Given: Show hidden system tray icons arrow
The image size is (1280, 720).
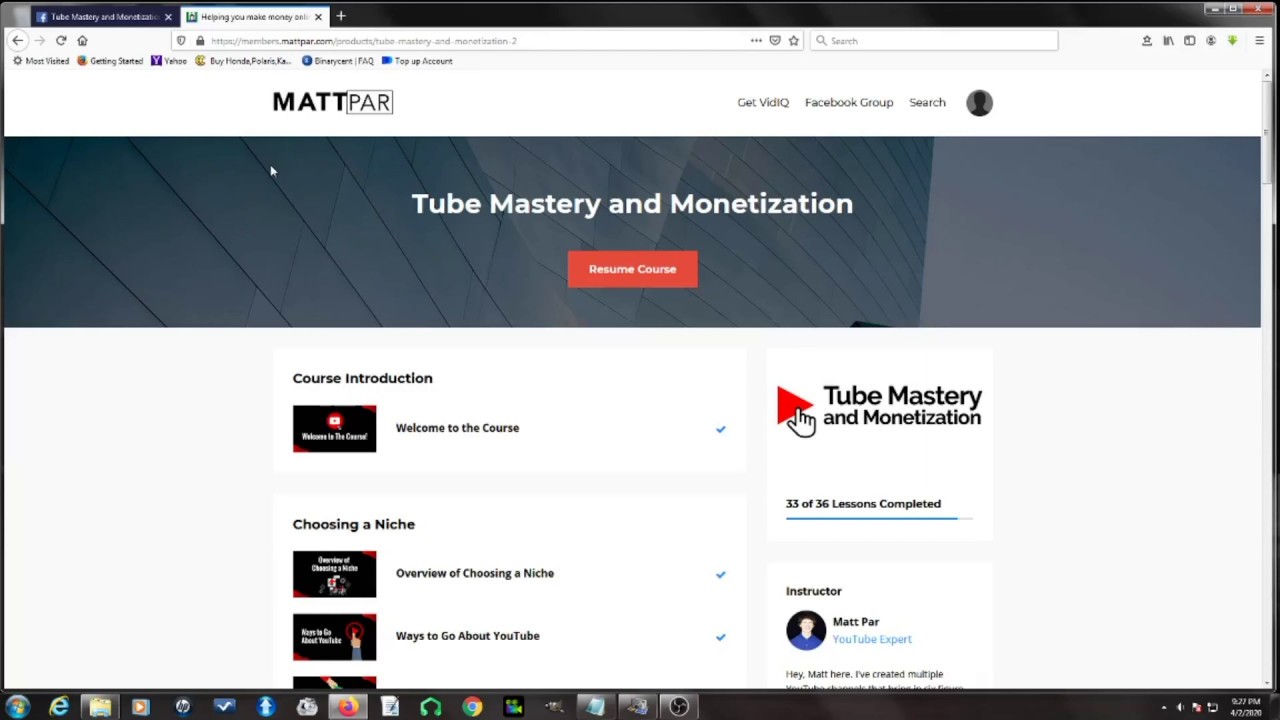Looking at the screenshot, I should [1163, 708].
